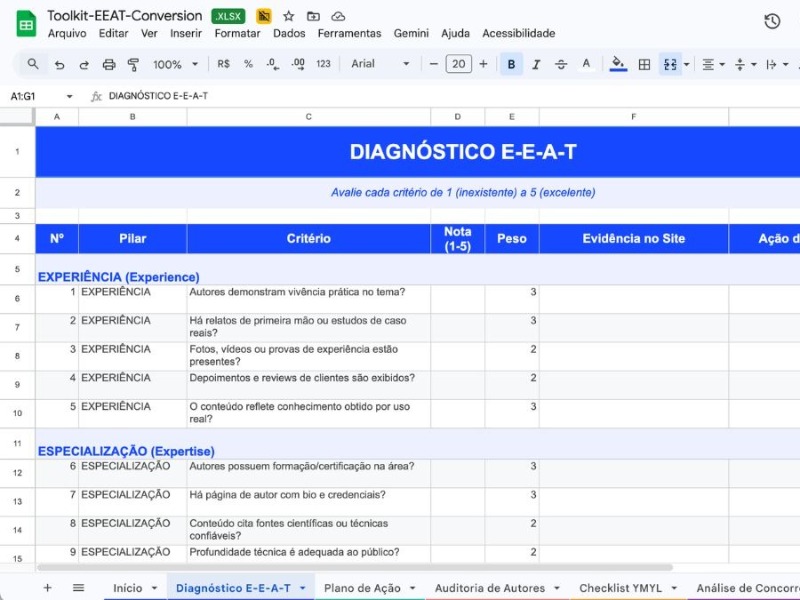
Task: Switch to the Plano de Ação tab
Action: click(x=362, y=588)
